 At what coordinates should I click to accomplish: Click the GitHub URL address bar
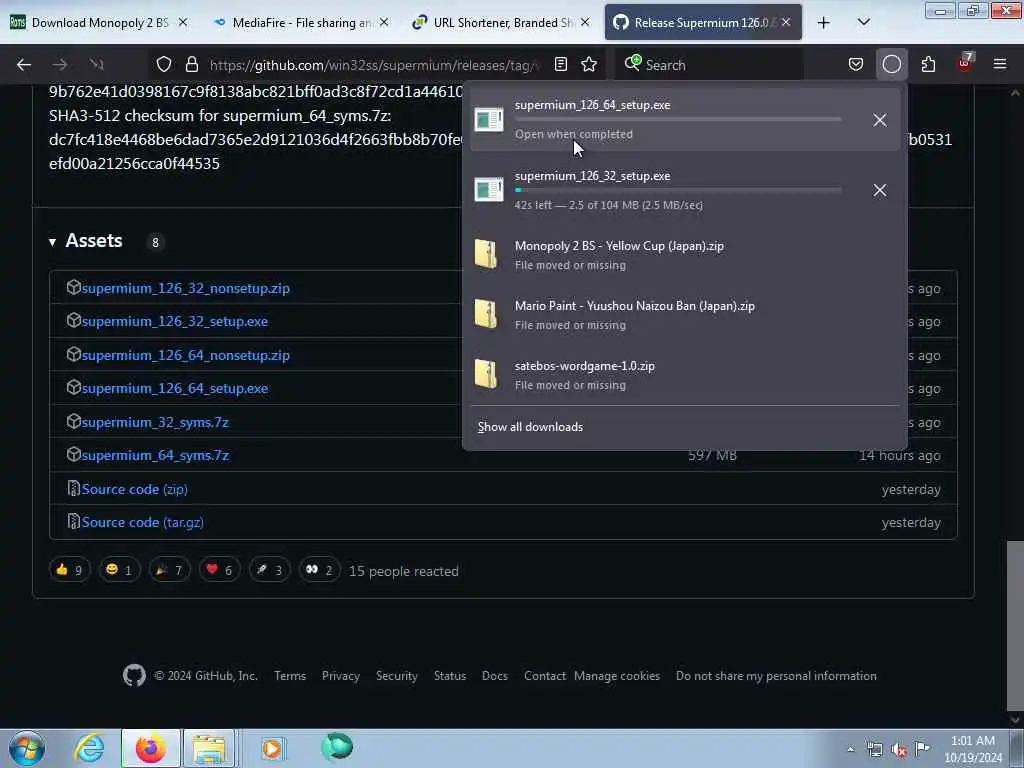tap(375, 65)
